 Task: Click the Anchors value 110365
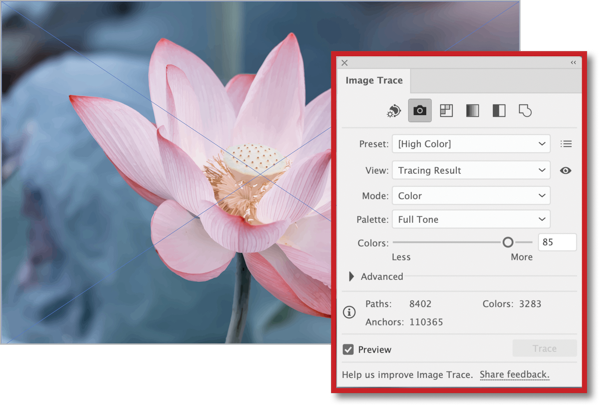[426, 322]
